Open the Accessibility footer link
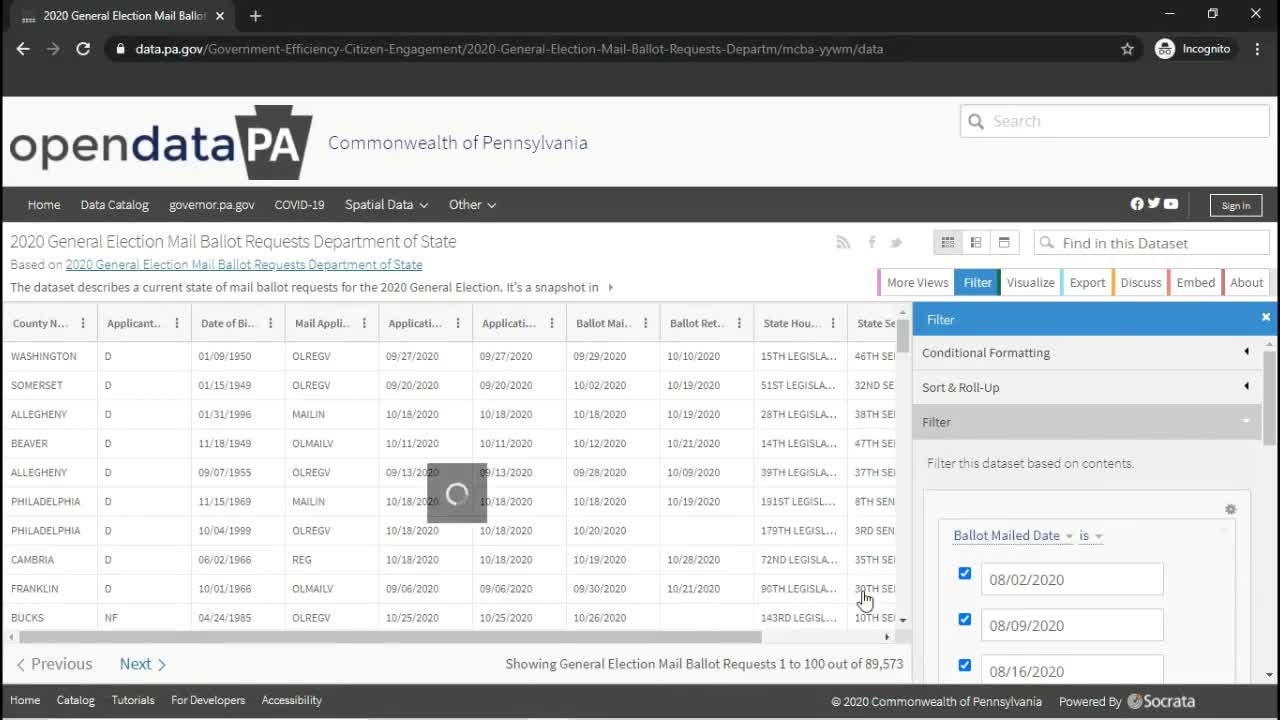Viewport: 1280px width, 720px height. pyautogui.click(x=292, y=700)
